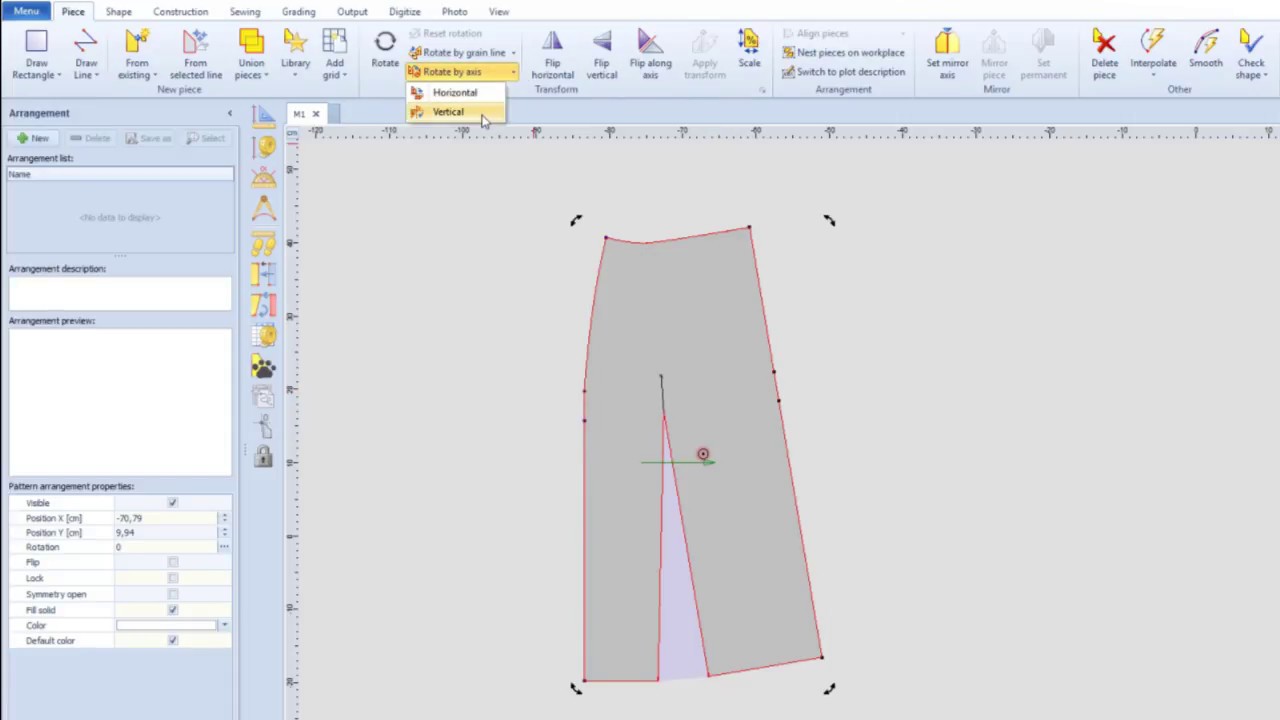The width and height of the screenshot is (1280, 720).
Task: Click the blue Menu button
Action: (26, 11)
